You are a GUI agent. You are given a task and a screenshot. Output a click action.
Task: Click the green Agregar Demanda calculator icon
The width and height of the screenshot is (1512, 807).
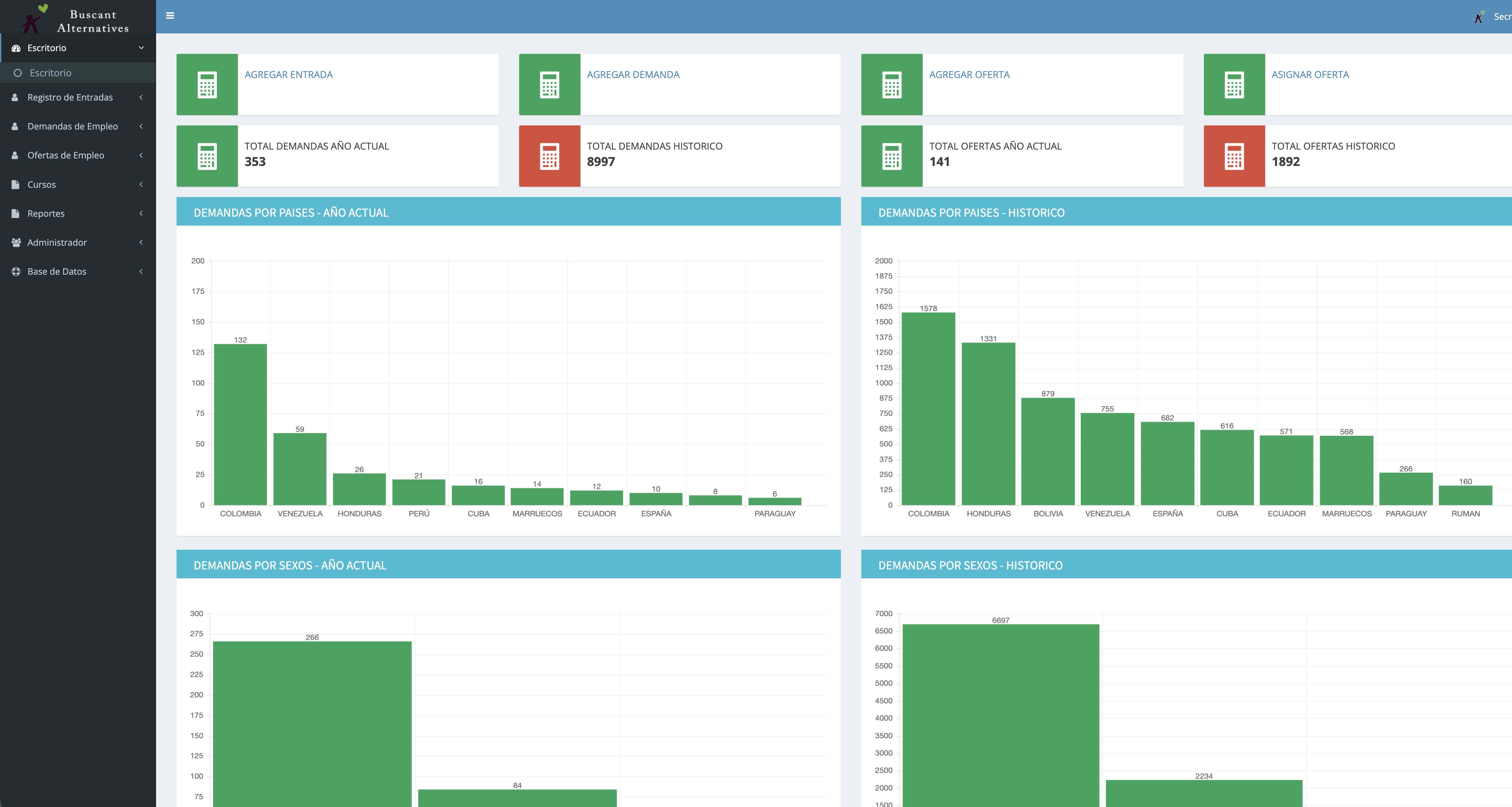tap(549, 85)
